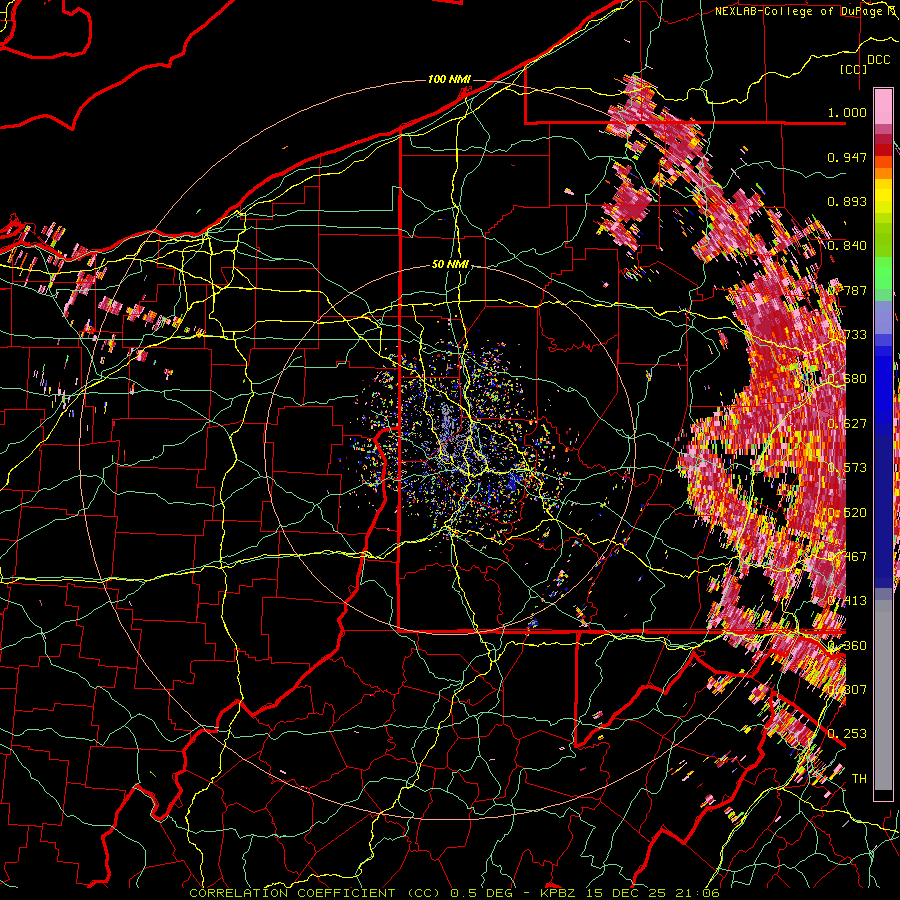Click the 0.253 scale value
Screen dimensions: 900x900
tap(847, 734)
